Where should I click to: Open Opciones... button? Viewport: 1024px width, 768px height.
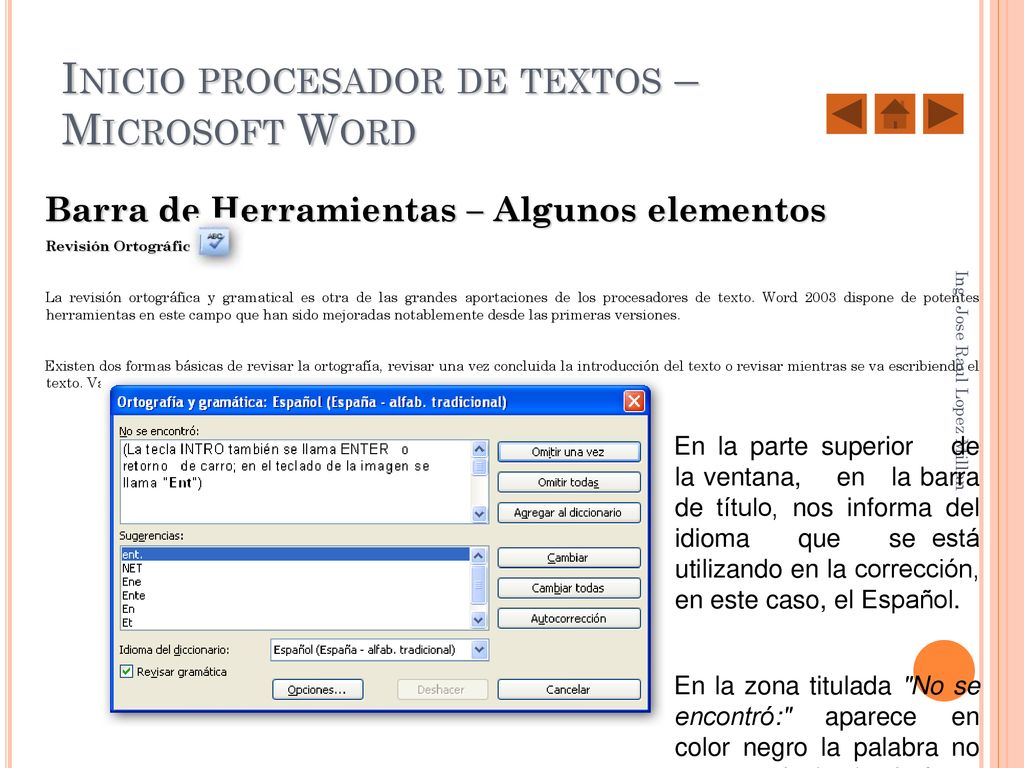point(317,690)
